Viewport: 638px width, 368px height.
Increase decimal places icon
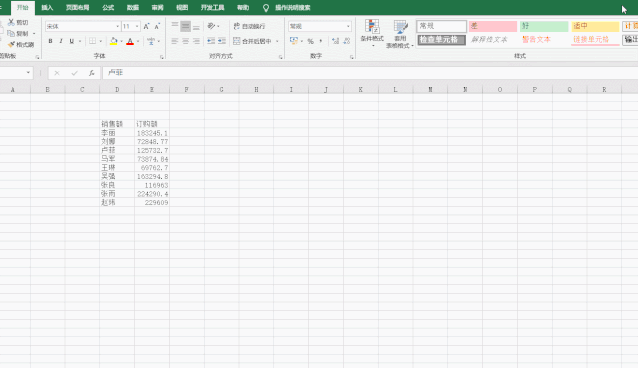click(x=335, y=41)
